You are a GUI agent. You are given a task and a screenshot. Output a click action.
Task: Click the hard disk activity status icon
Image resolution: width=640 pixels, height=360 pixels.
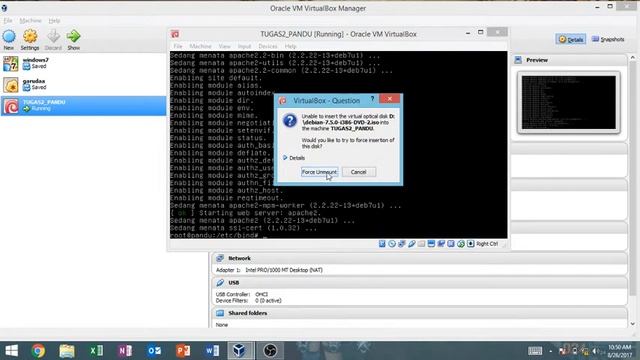pyautogui.click(x=382, y=244)
